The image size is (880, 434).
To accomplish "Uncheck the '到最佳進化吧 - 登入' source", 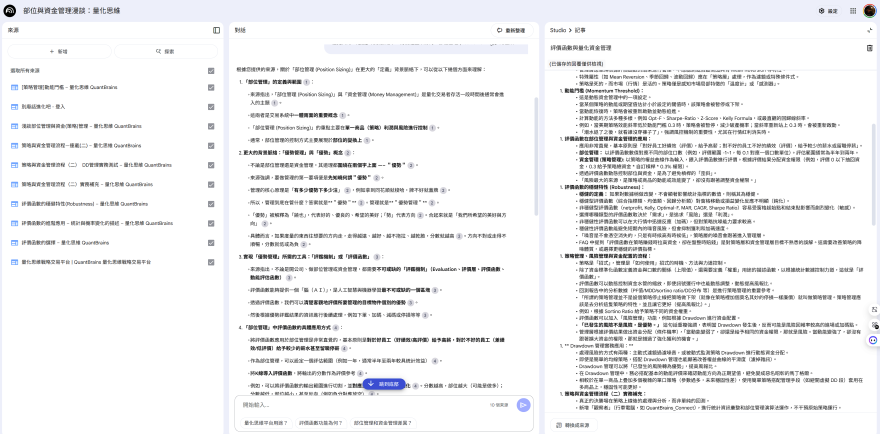I will coord(211,106).
